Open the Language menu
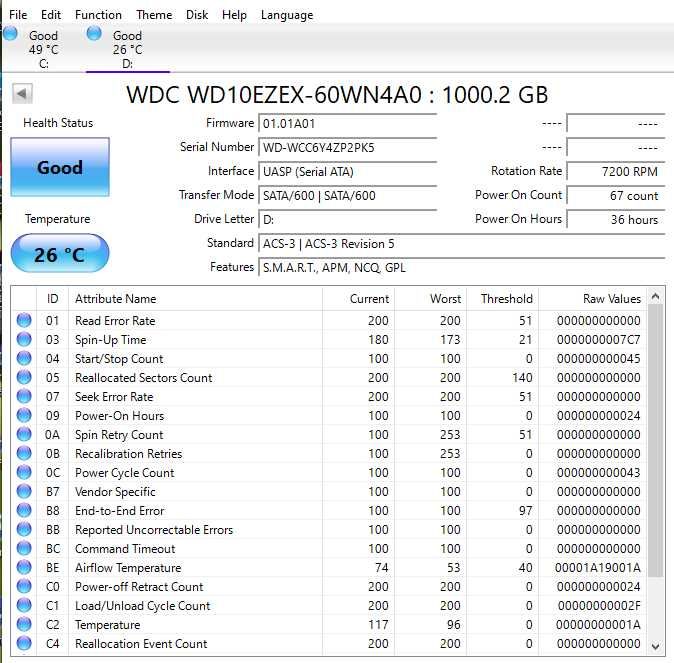 (287, 15)
